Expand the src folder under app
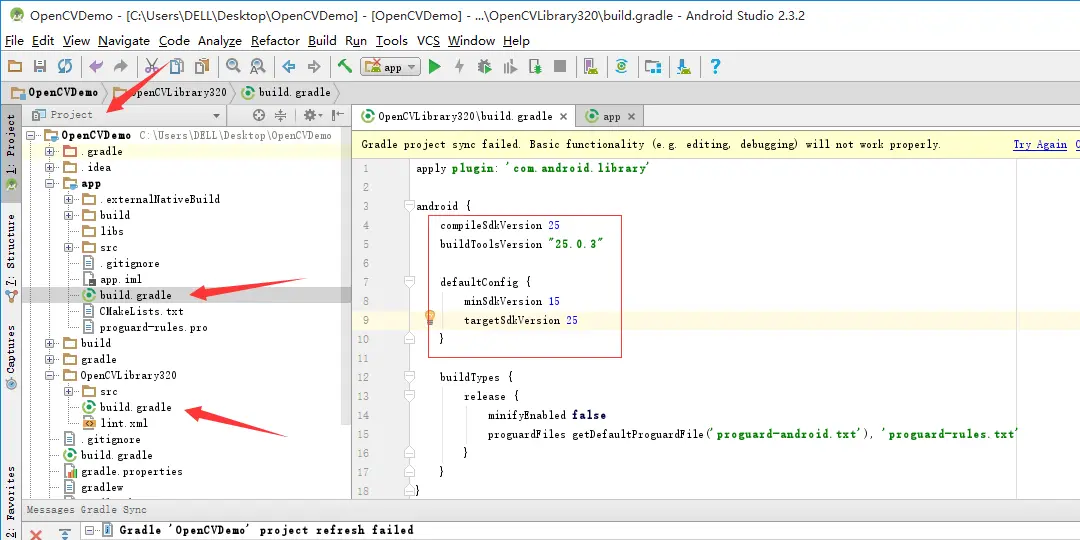This screenshot has height=540, width=1080. click(x=68, y=247)
